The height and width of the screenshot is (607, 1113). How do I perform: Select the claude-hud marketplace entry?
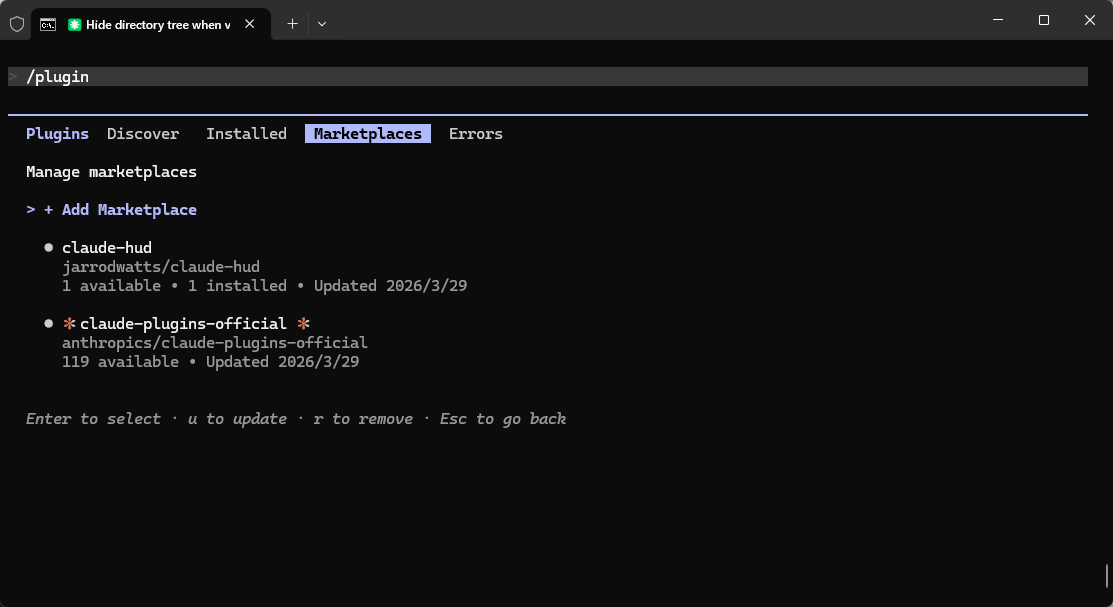click(x=106, y=248)
